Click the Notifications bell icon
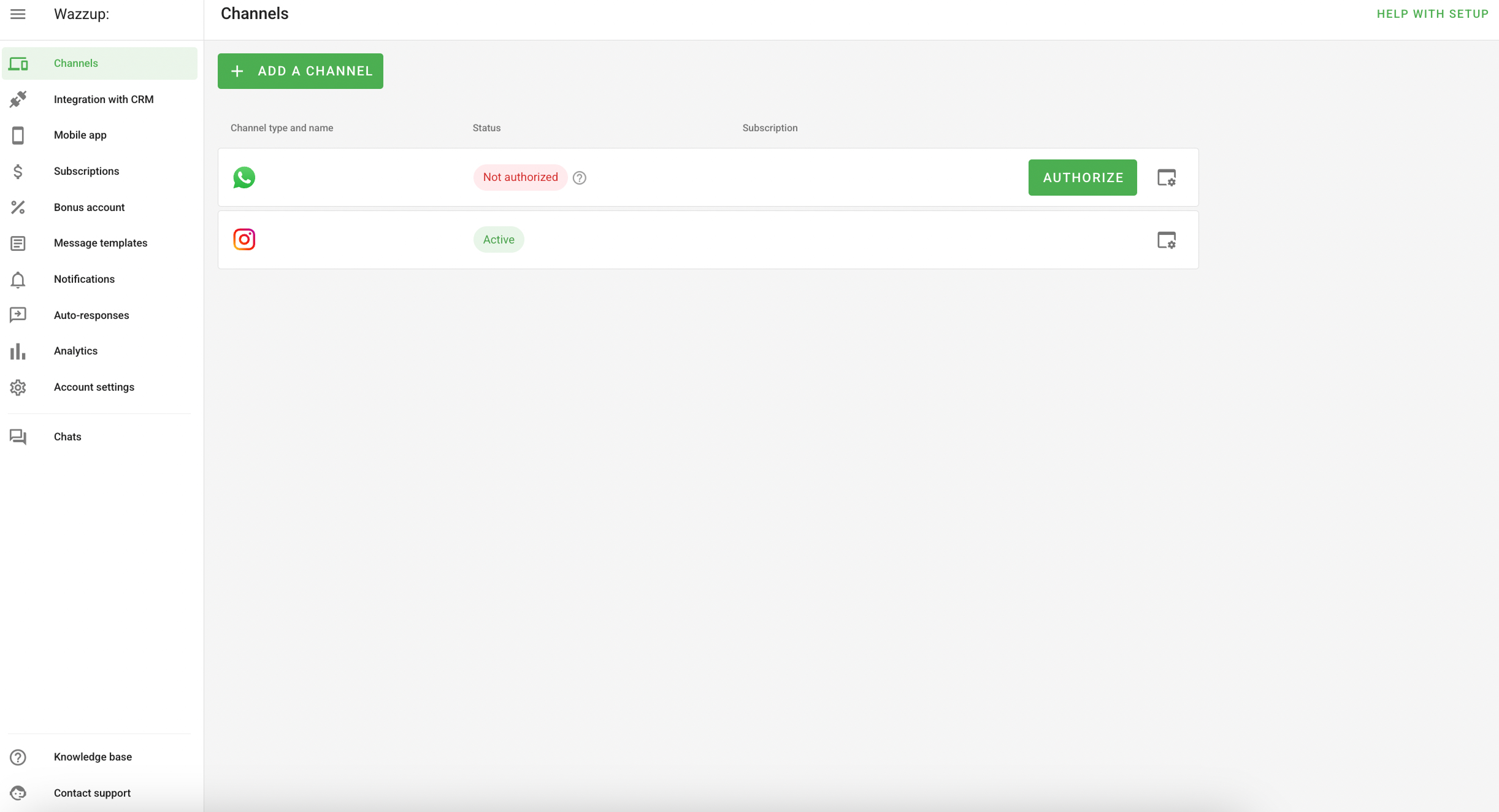 [18, 280]
